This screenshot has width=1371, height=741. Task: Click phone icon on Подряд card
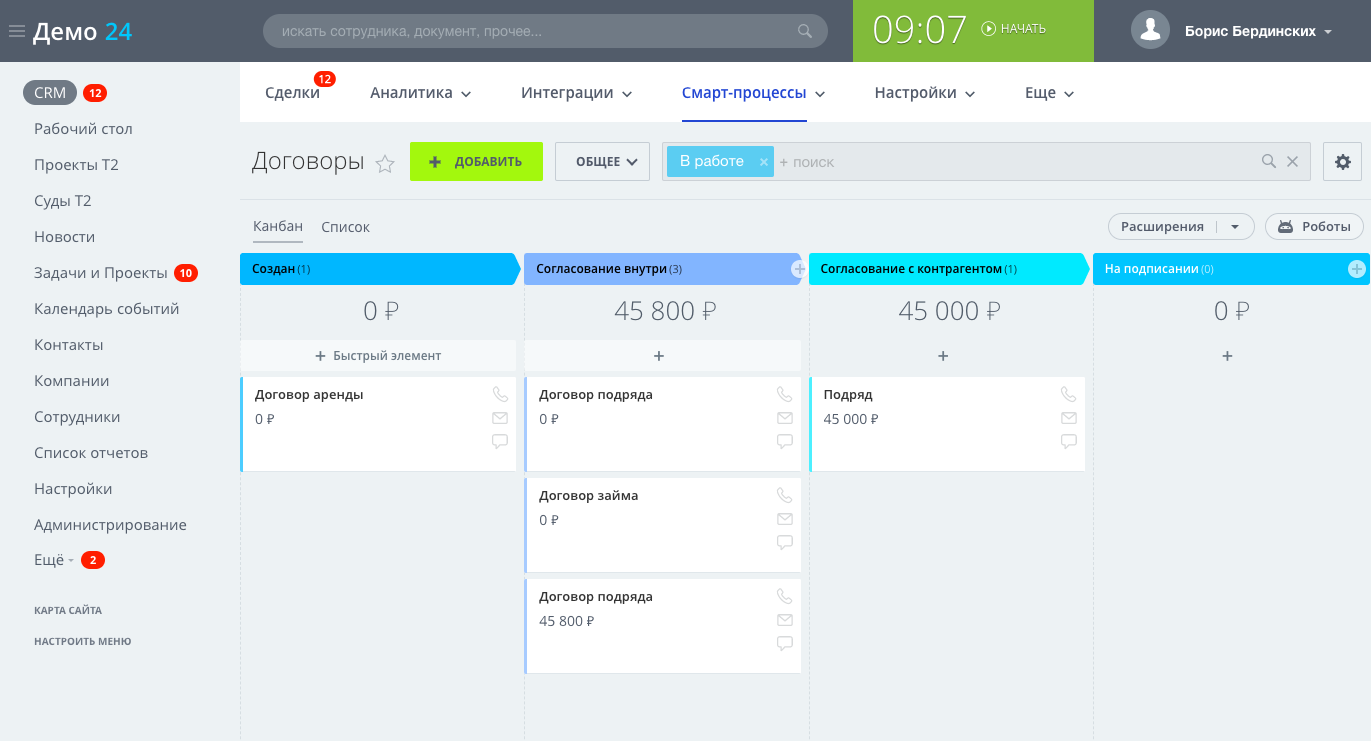point(1069,395)
